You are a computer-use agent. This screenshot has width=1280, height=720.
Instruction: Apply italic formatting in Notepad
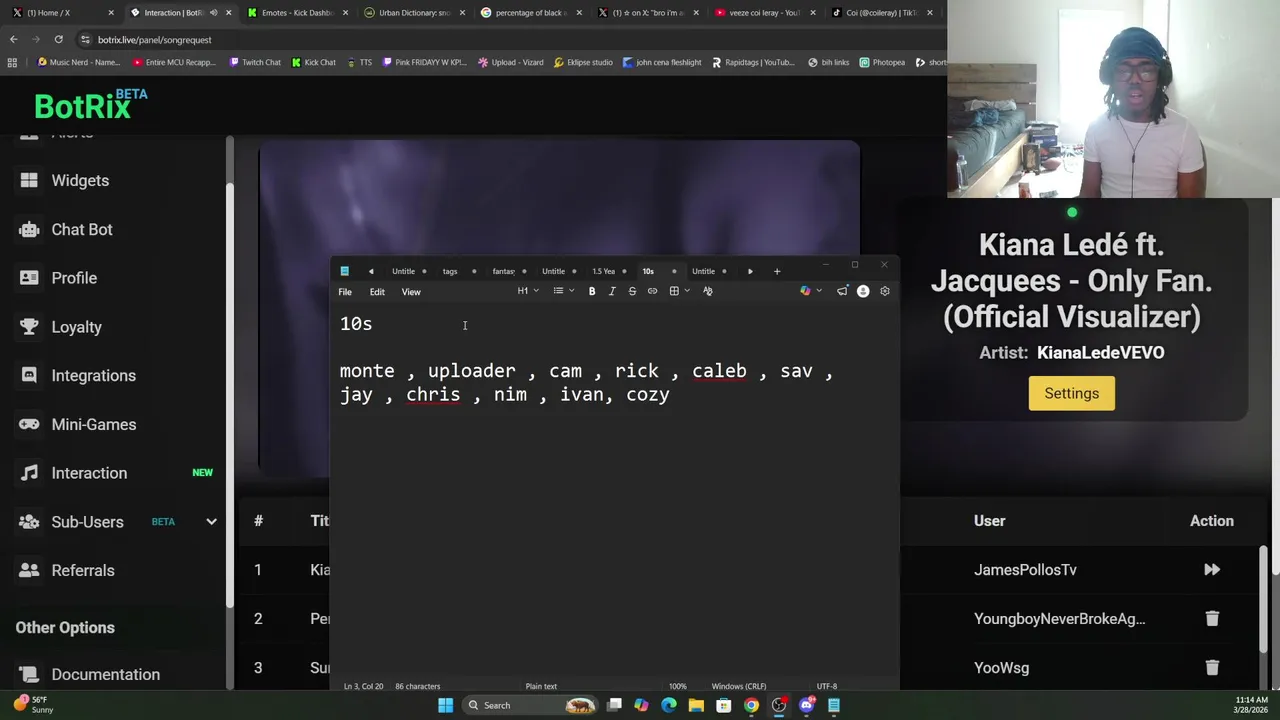(612, 291)
